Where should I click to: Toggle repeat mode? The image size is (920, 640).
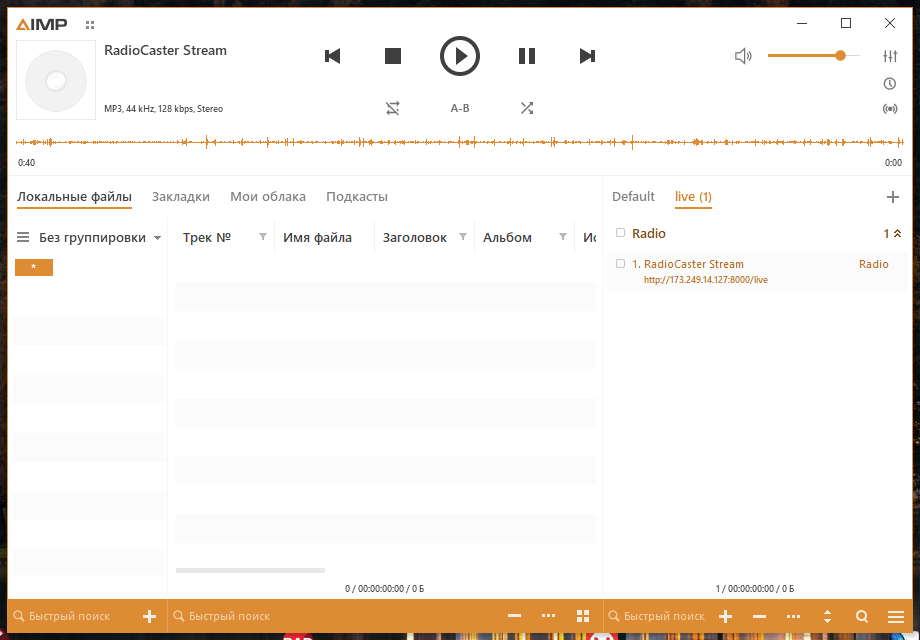(x=393, y=108)
